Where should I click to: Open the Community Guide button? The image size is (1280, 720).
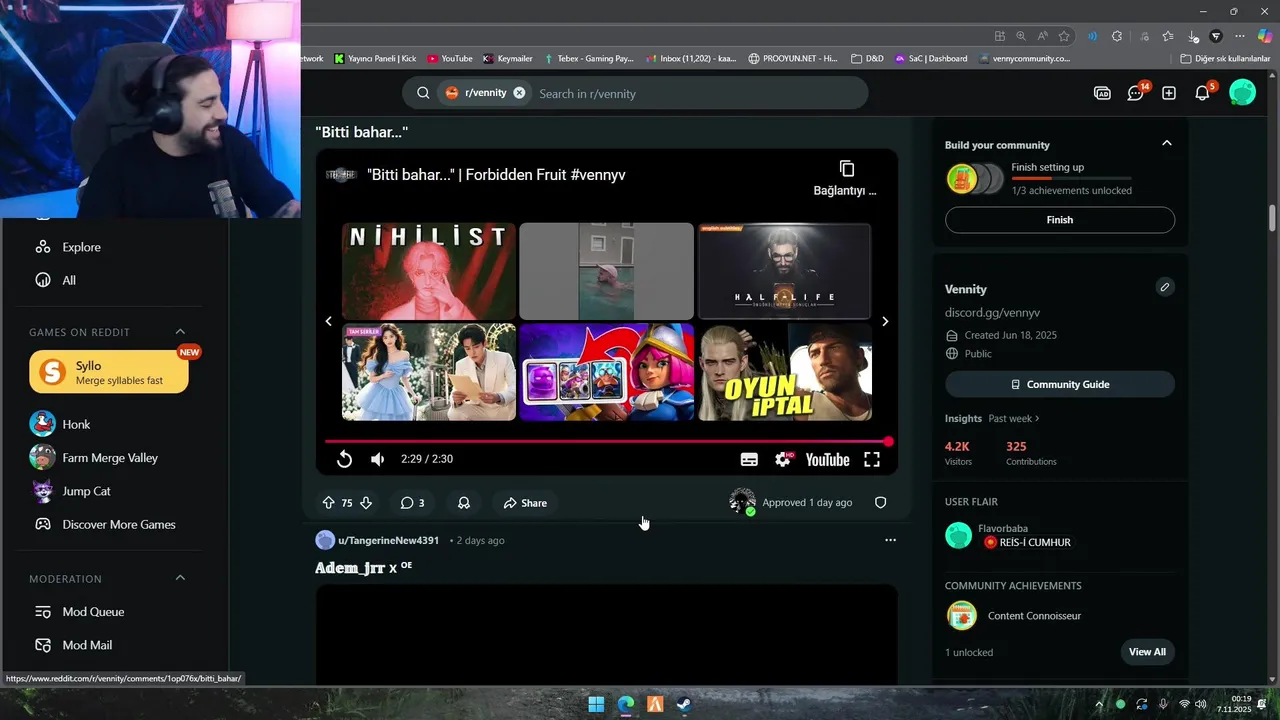tap(1060, 384)
